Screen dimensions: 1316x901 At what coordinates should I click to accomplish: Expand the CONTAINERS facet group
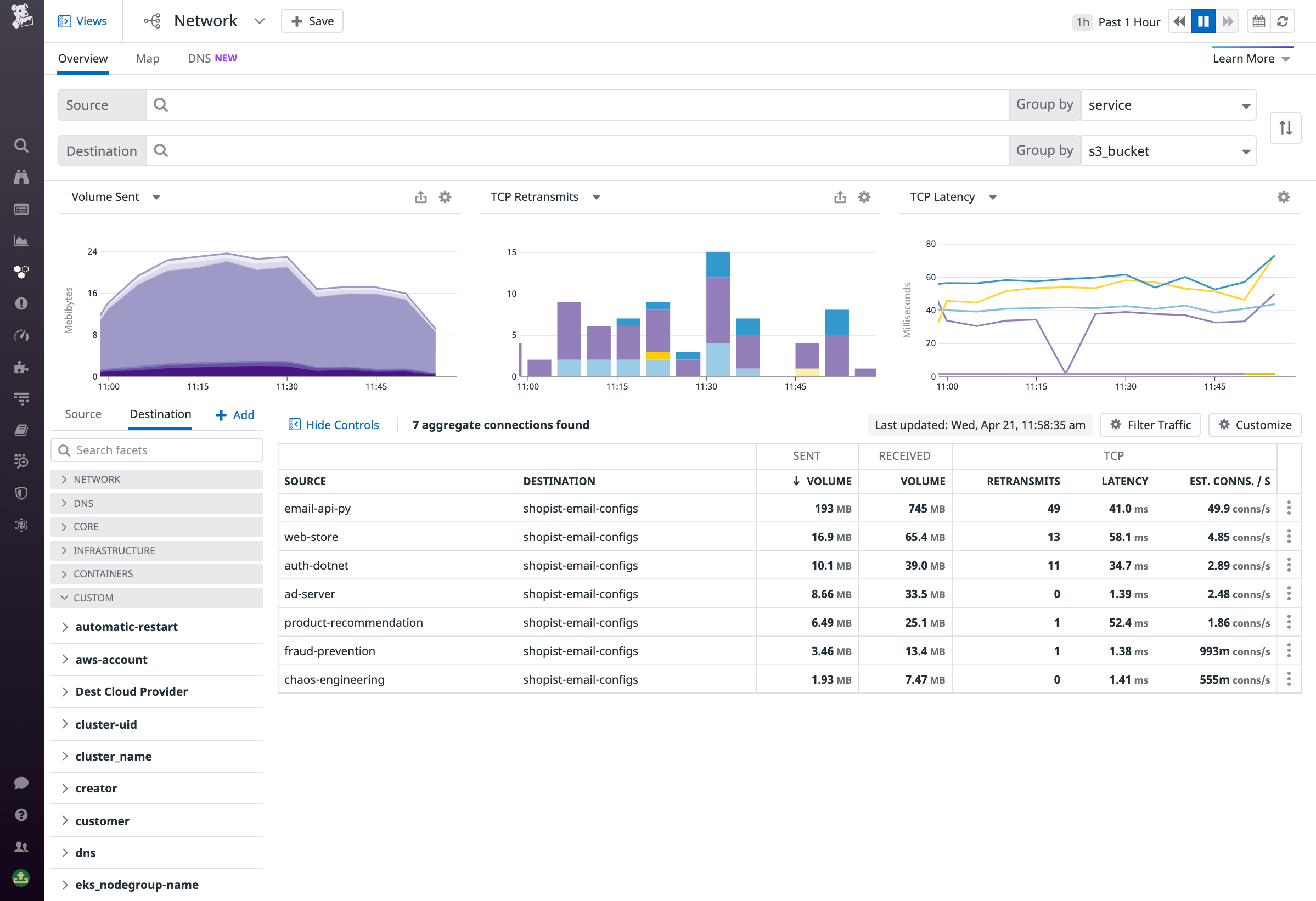(104, 573)
